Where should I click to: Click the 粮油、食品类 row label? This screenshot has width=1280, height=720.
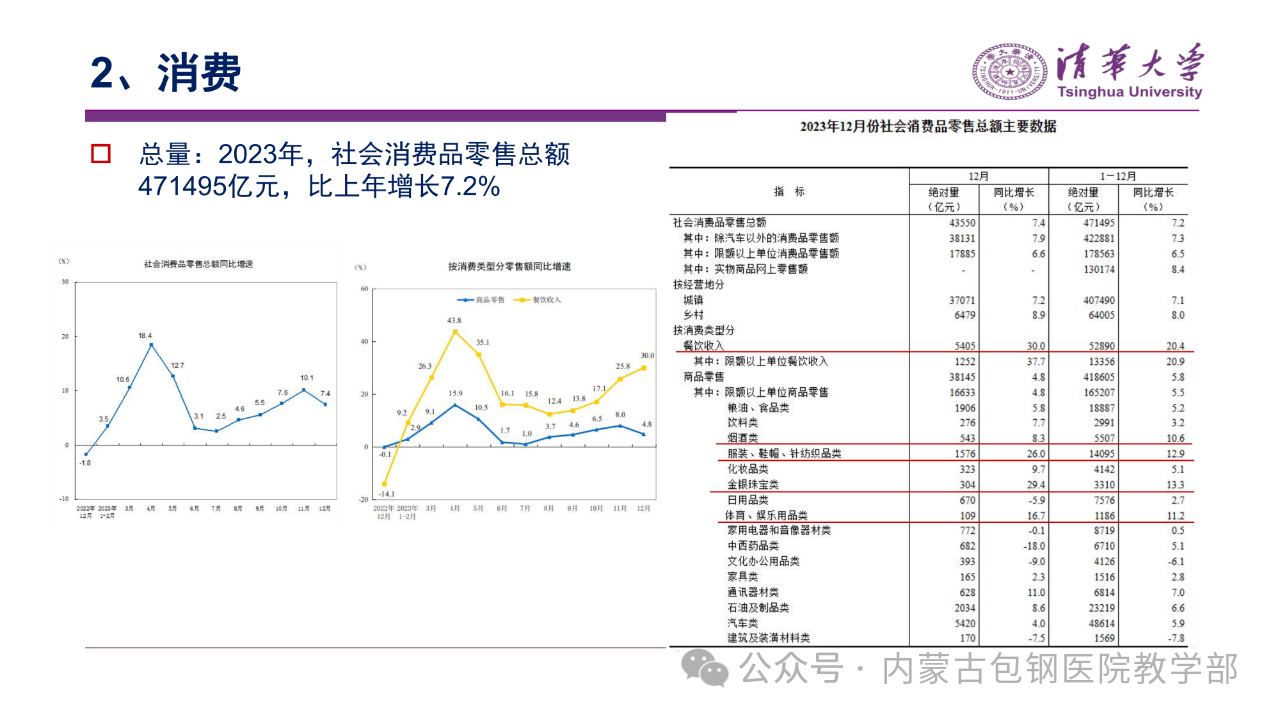click(x=758, y=408)
